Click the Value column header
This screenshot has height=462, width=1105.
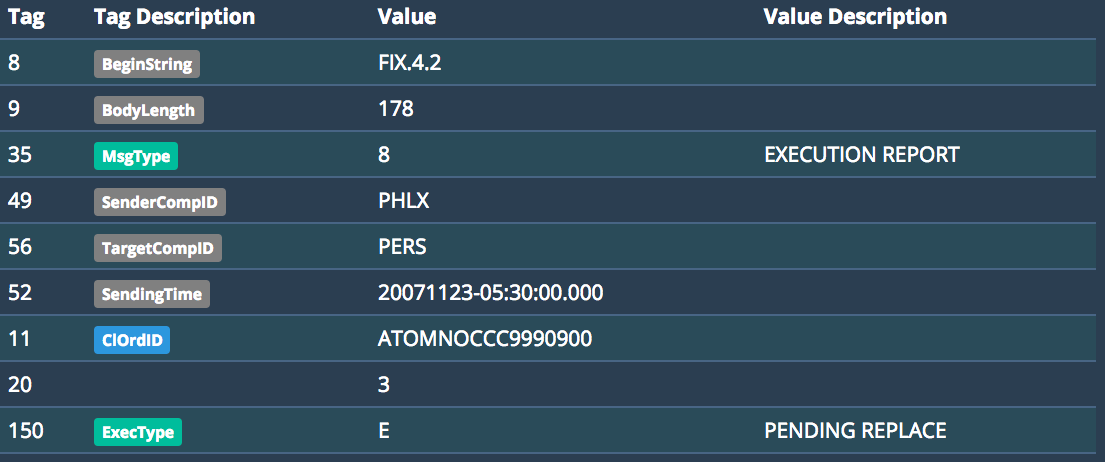[x=407, y=17]
